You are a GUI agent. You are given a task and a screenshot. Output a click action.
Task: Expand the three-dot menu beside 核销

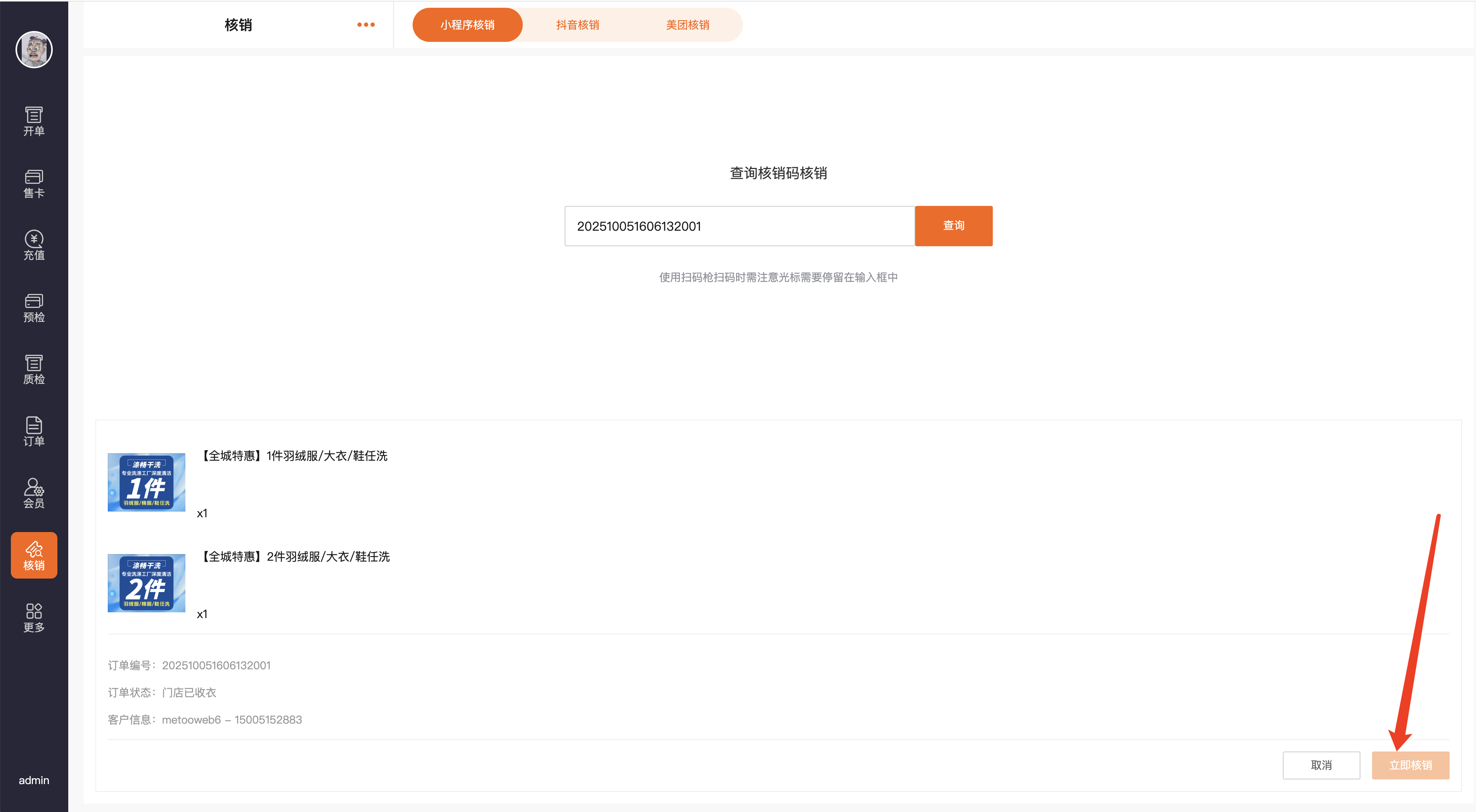tap(366, 25)
